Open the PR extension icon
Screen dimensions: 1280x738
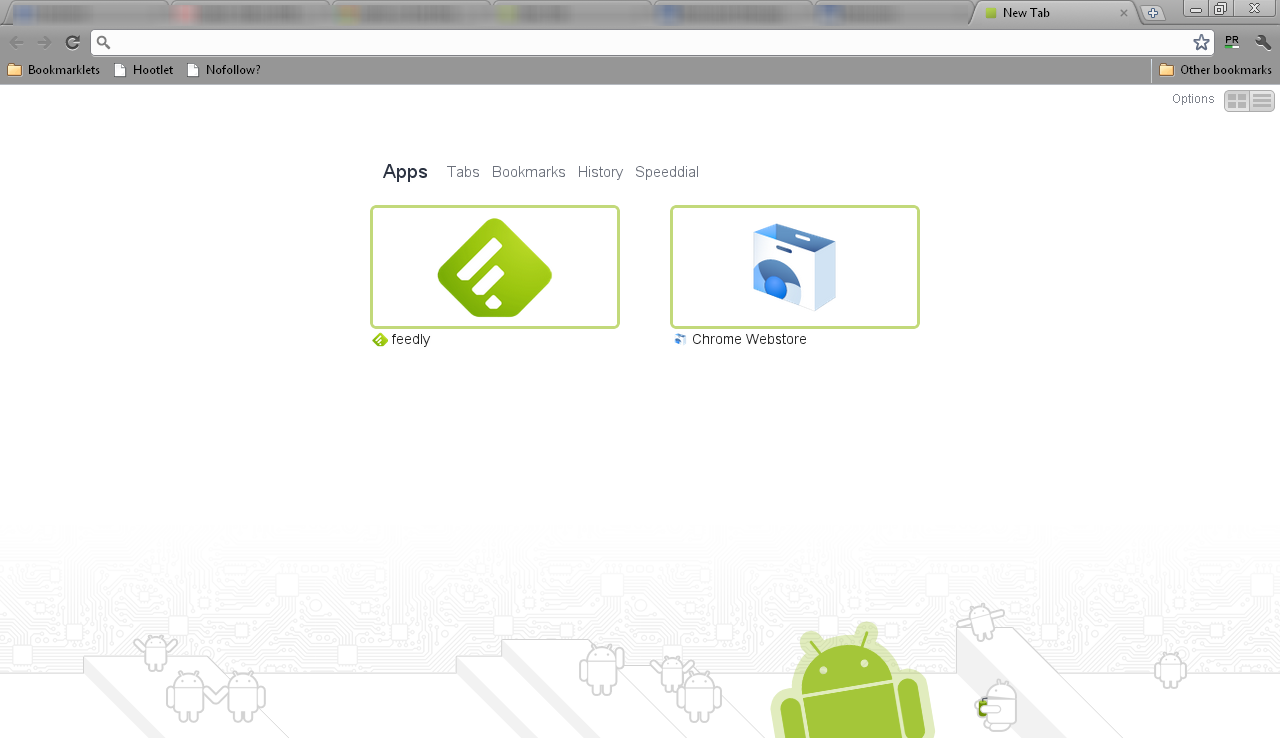point(1231,42)
